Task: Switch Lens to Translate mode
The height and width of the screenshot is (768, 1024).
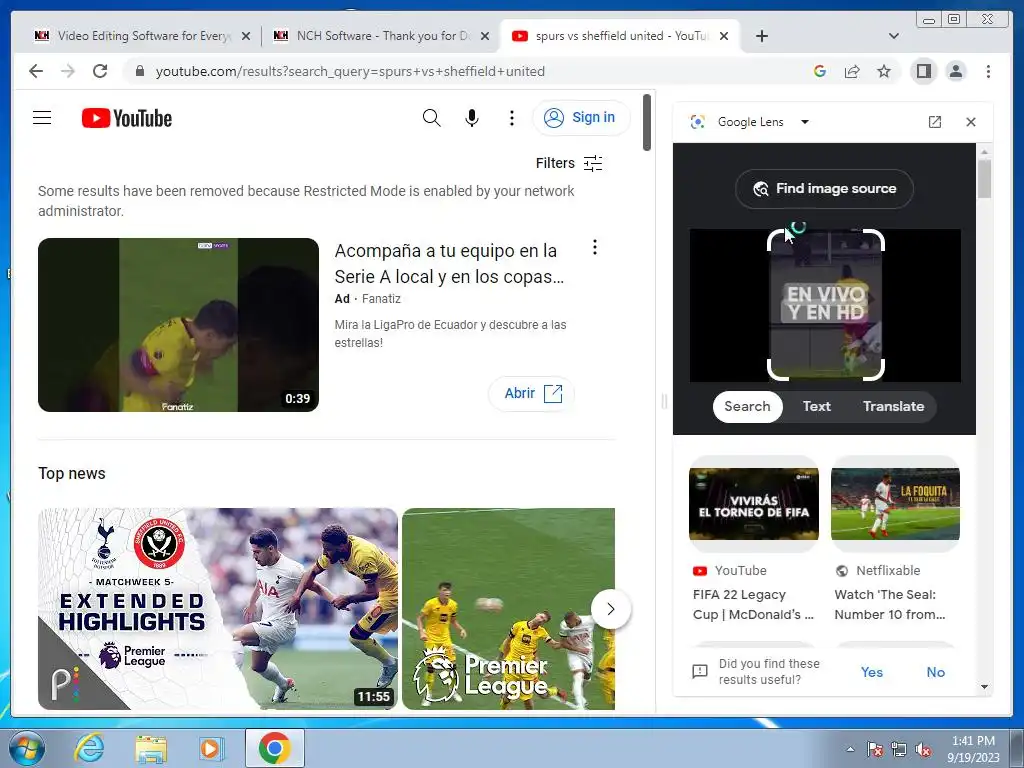Action: pyautogui.click(x=893, y=406)
